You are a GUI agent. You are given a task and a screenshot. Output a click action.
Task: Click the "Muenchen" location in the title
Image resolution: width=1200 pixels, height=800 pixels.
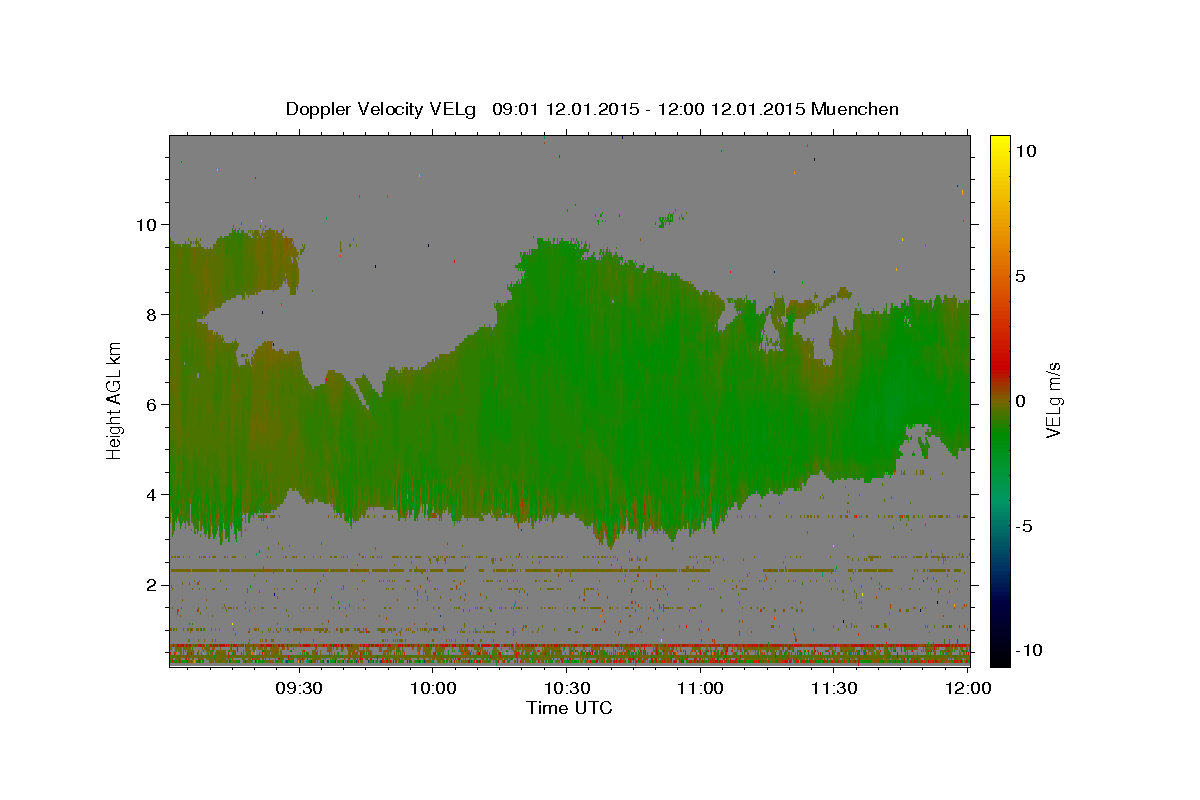(x=855, y=109)
